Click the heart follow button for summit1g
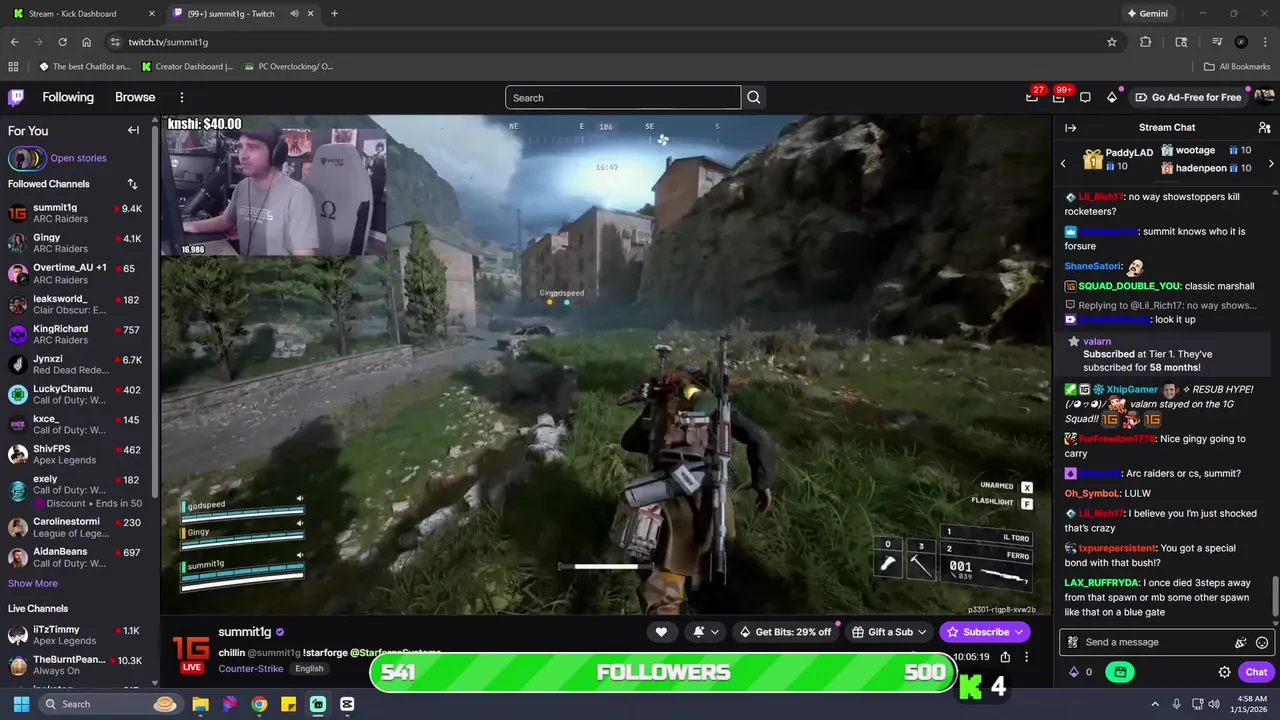 (661, 632)
